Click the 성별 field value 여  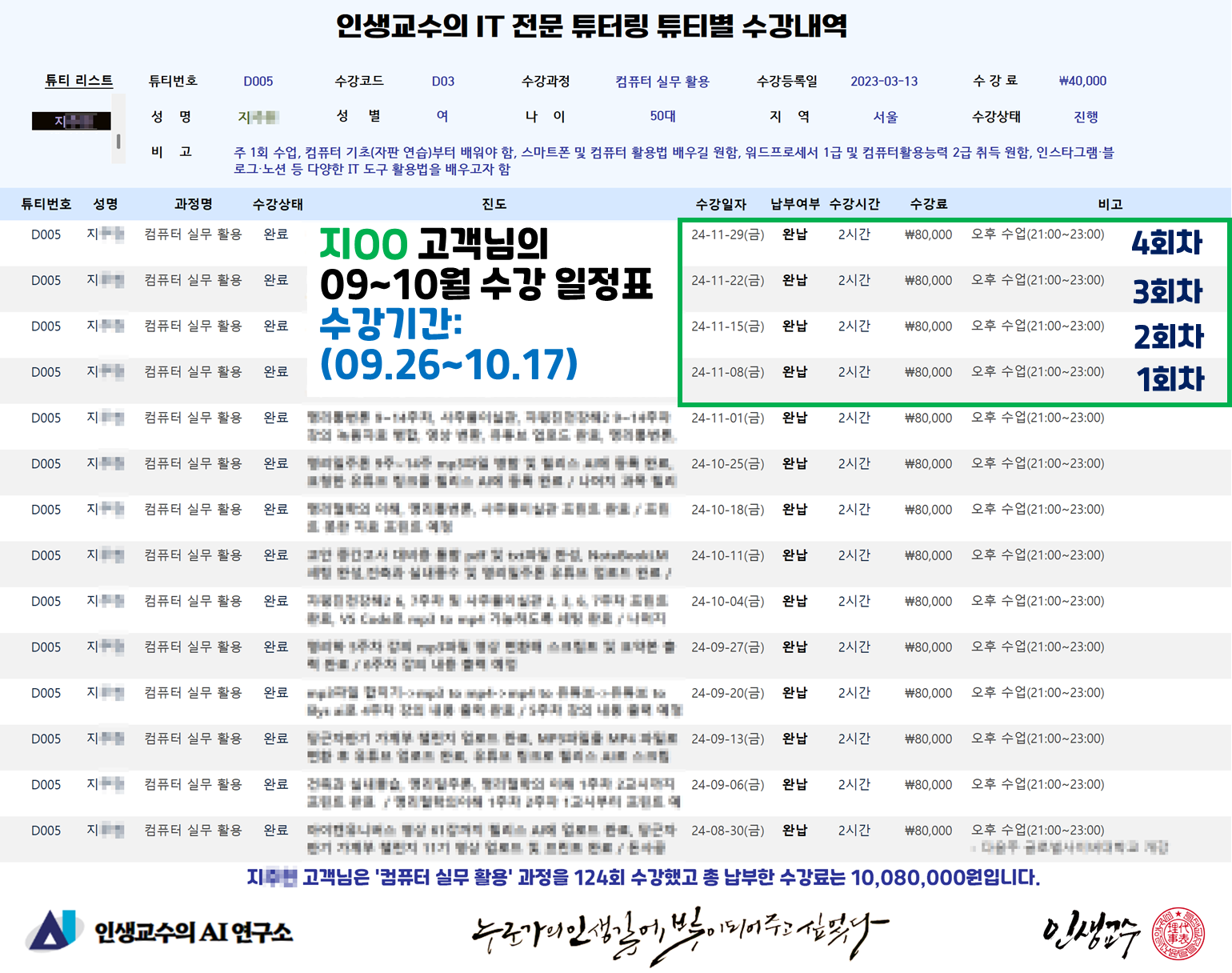442,116
